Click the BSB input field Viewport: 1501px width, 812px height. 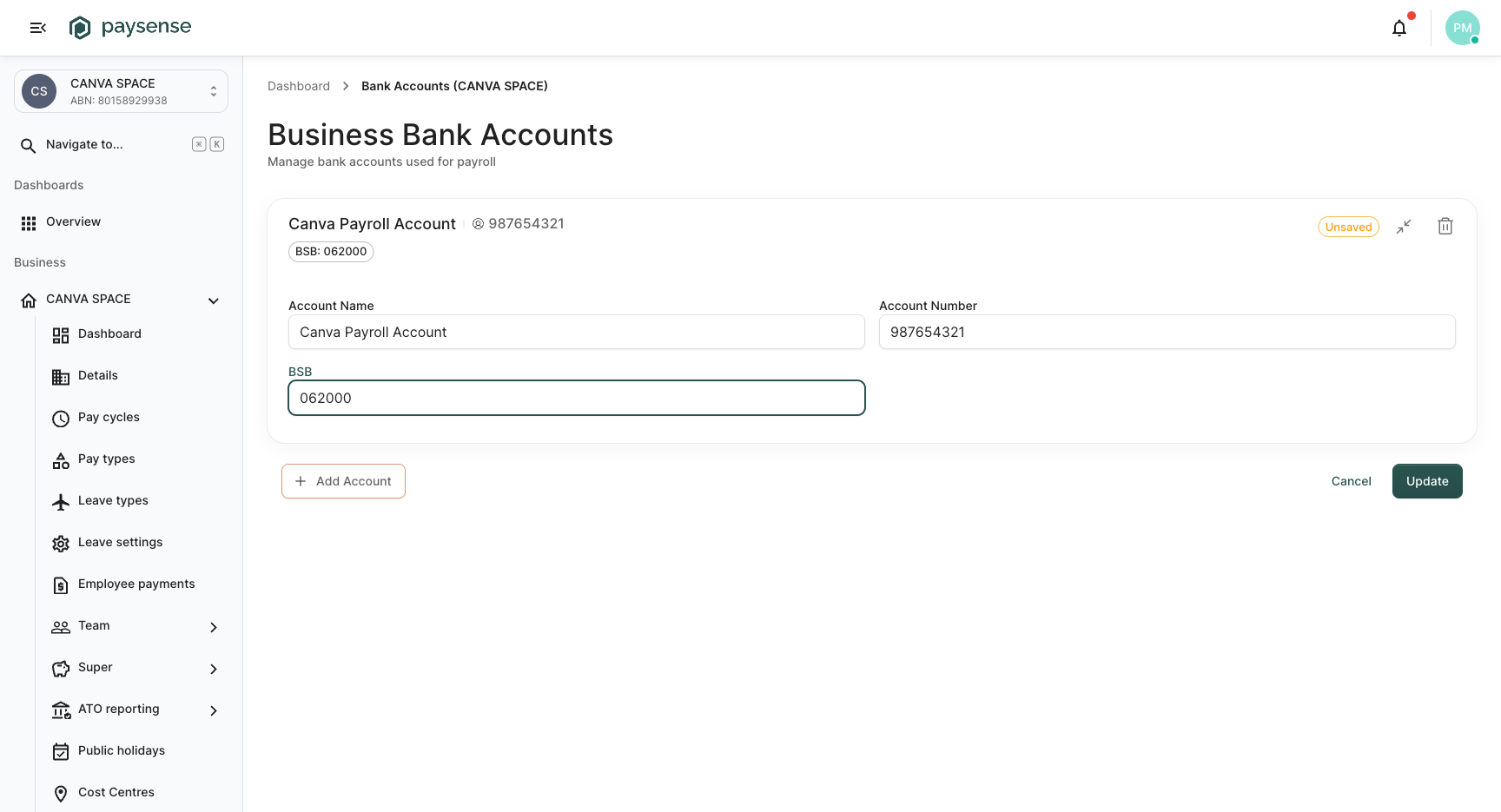click(577, 398)
